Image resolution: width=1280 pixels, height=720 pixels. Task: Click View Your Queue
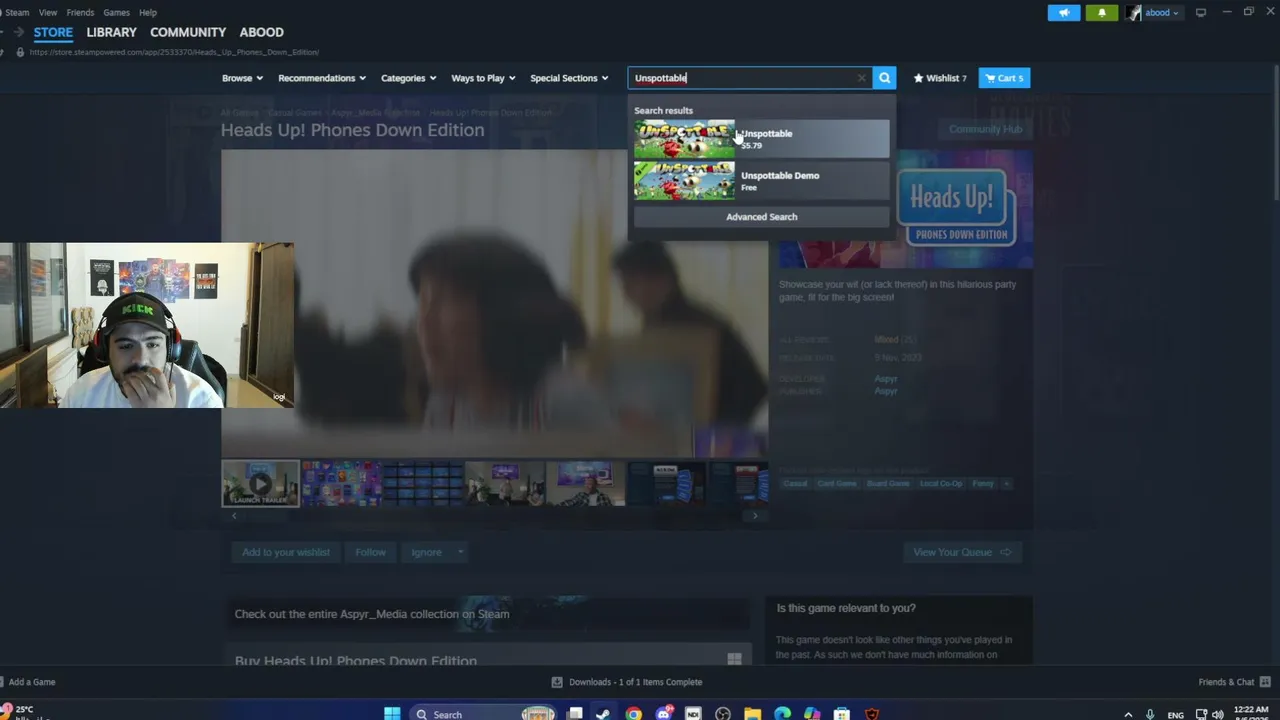[962, 552]
